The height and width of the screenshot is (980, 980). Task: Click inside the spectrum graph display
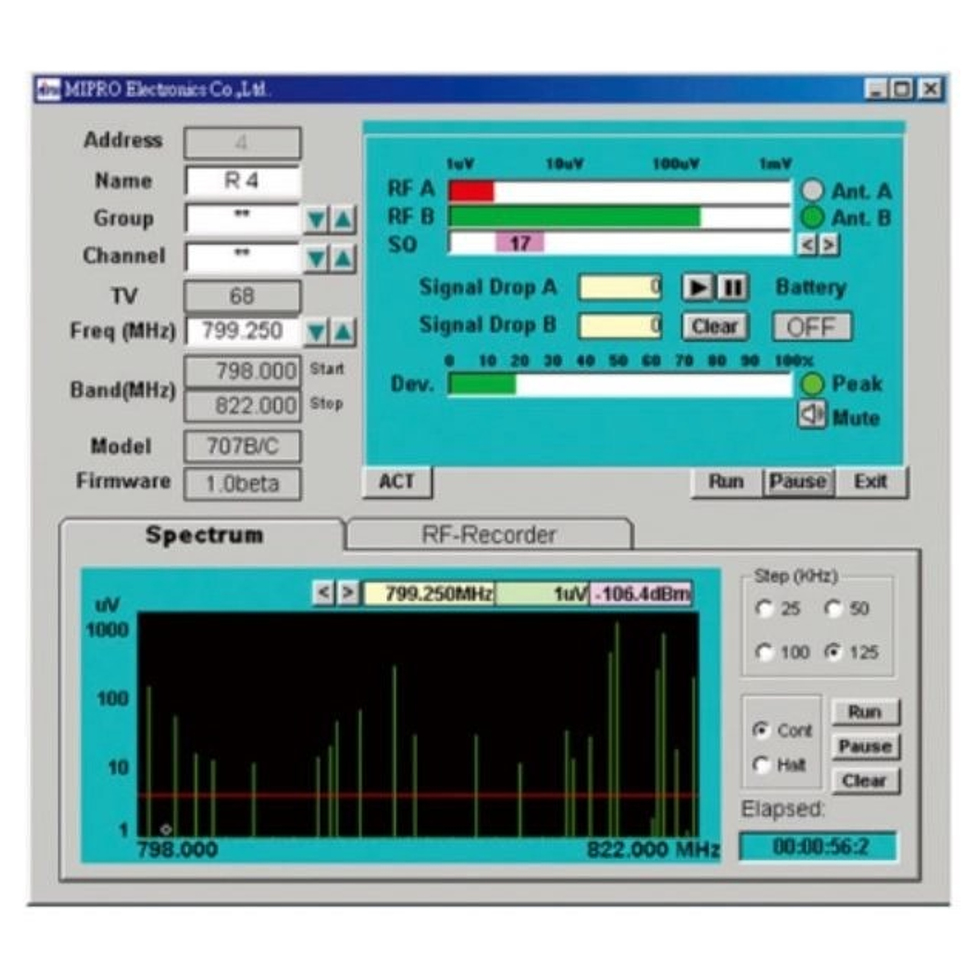point(418,725)
